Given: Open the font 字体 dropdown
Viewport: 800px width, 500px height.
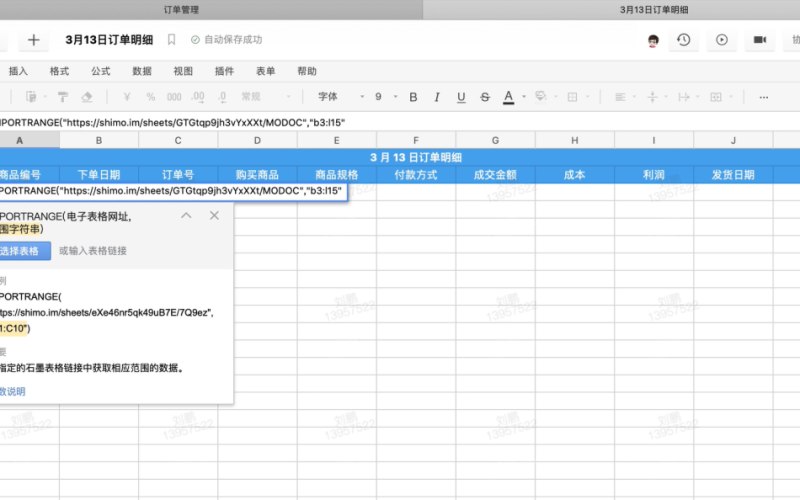Looking at the screenshot, I should click(x=340, y=96).
